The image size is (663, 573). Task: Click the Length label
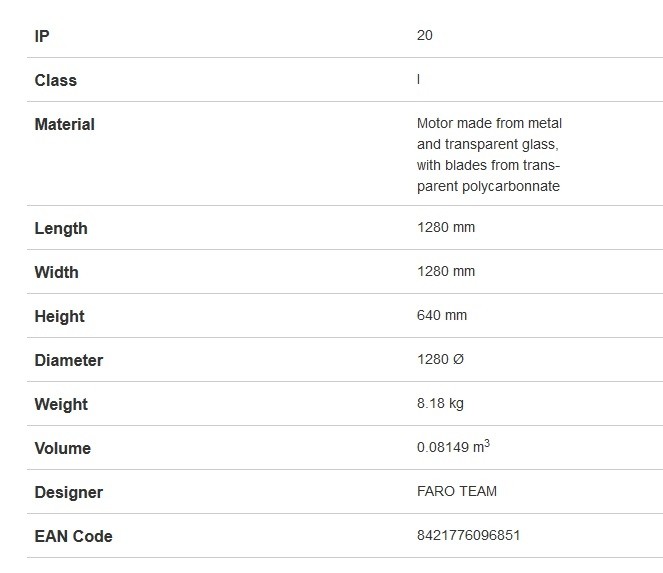click(61, 228)
